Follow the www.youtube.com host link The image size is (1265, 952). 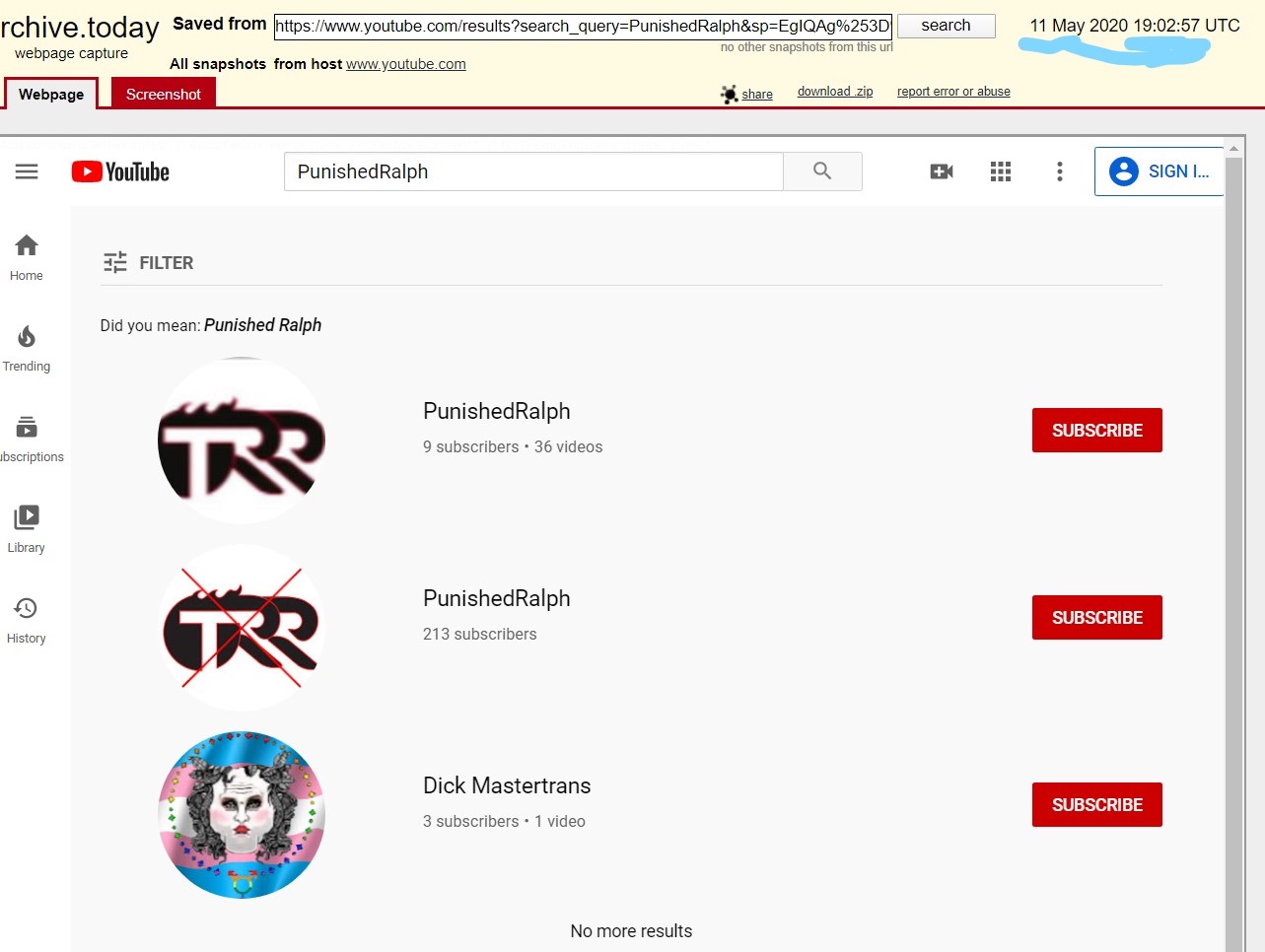[x=406, y=64]
